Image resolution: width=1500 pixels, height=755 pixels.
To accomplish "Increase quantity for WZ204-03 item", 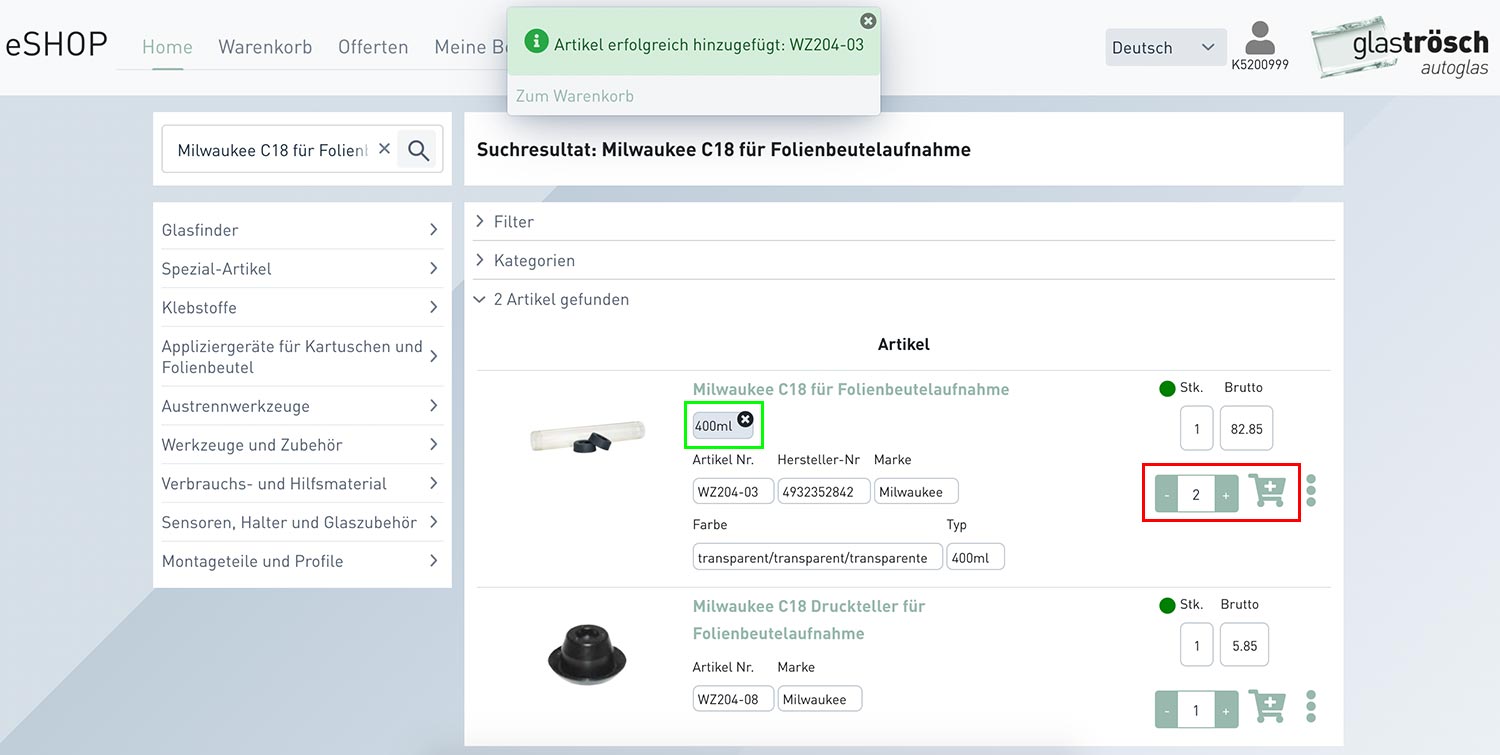I will [x=1226, y=494].
